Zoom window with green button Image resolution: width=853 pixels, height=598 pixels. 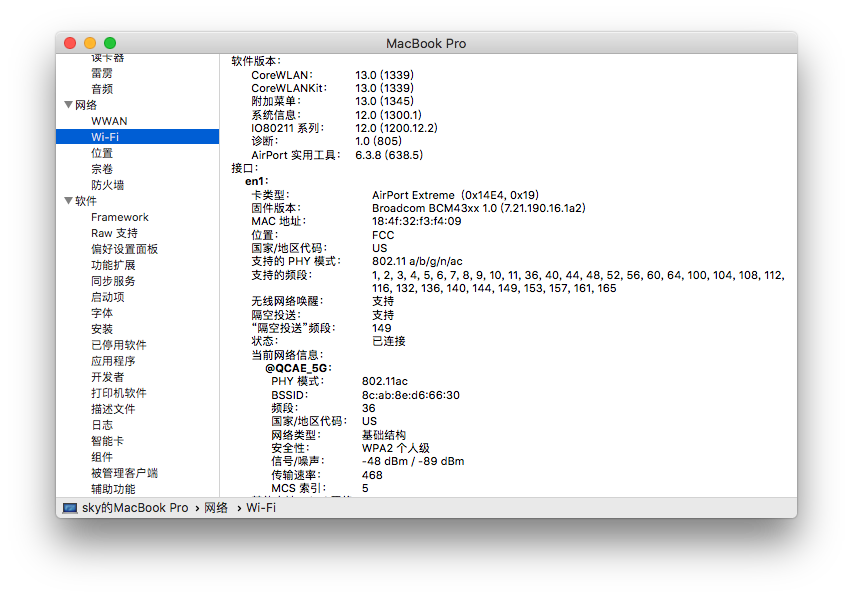coord(110,43)
